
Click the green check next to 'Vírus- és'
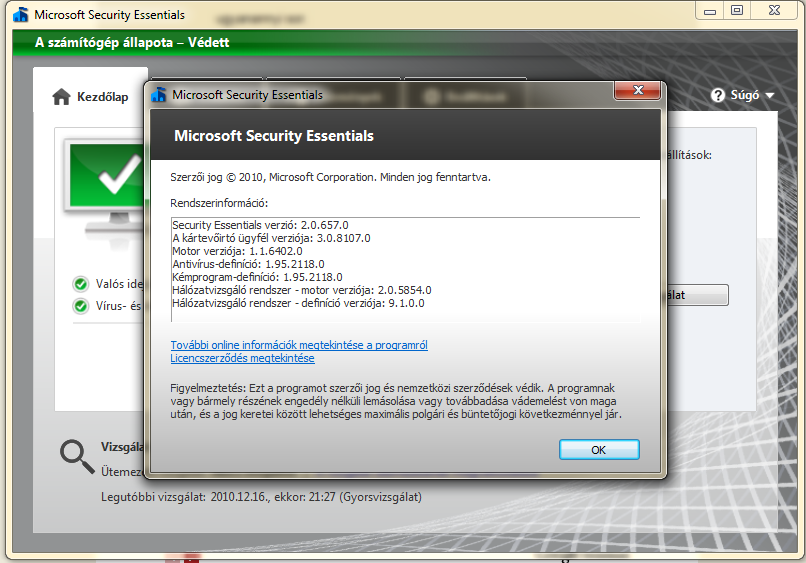pyautogui.click(x=80, y=306)
